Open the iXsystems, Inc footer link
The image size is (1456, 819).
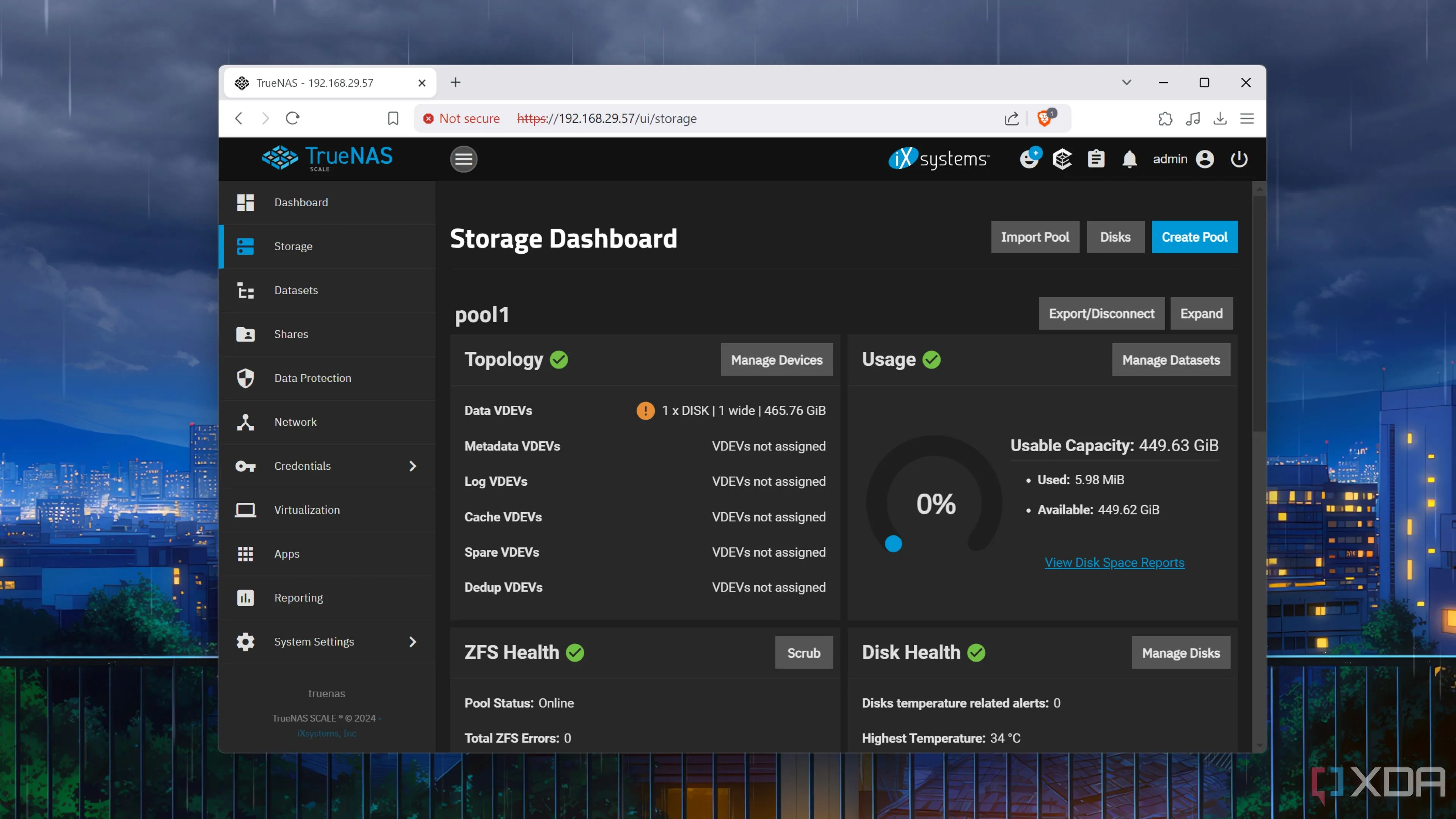point(327,734)
